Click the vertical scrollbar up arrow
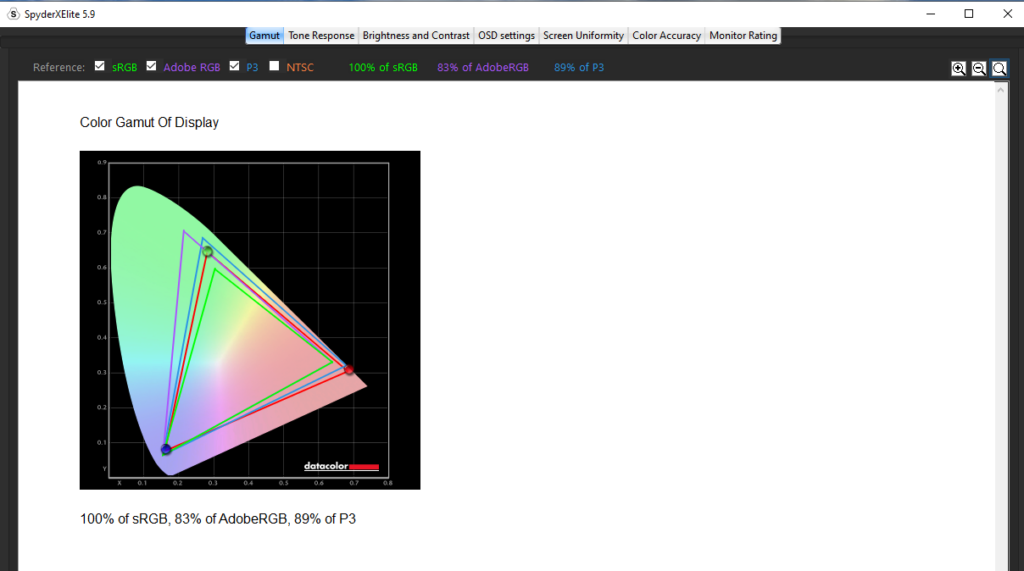The height and width of the screenshot is (571, 1024). [x=1001, y=90]
